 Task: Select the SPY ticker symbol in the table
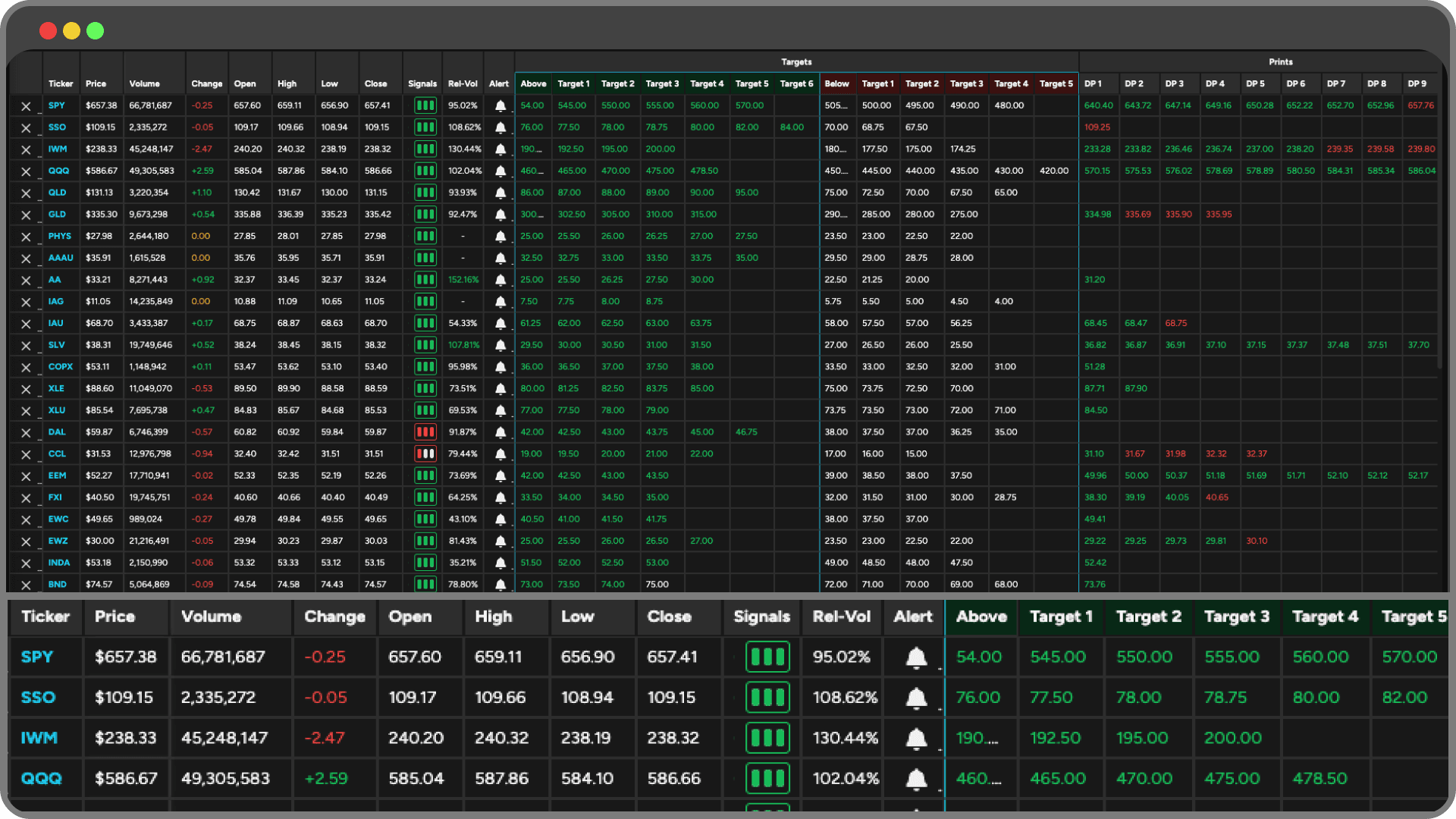58,105
